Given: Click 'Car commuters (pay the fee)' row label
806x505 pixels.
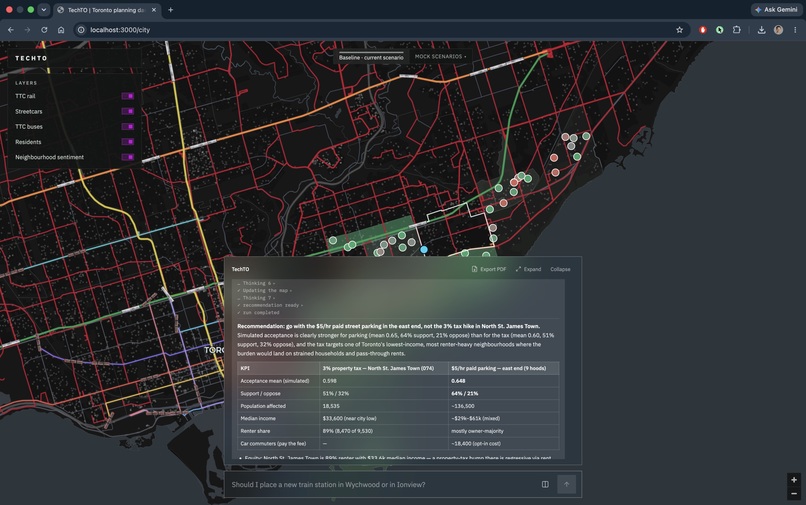Looking at the screenshot, I should 273,443.
